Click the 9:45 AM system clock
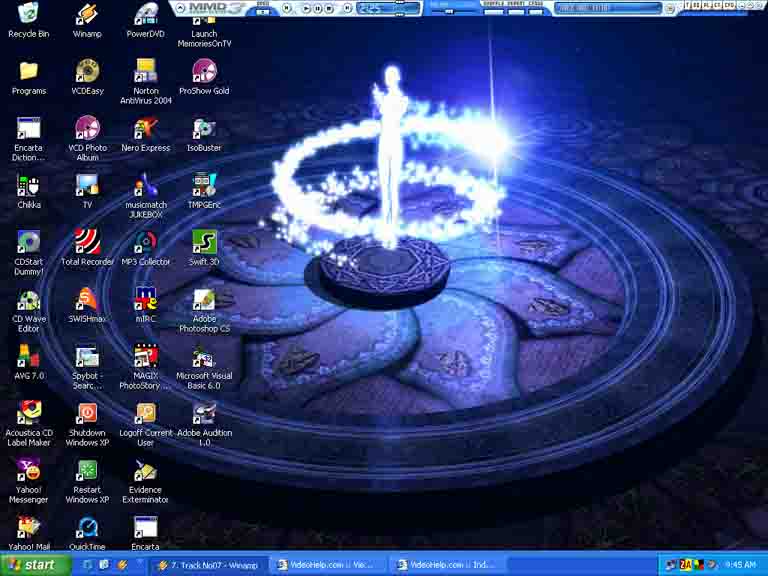The height and width of the screenshot is (576, 768). pyautogui.click(x=740, y=565)
